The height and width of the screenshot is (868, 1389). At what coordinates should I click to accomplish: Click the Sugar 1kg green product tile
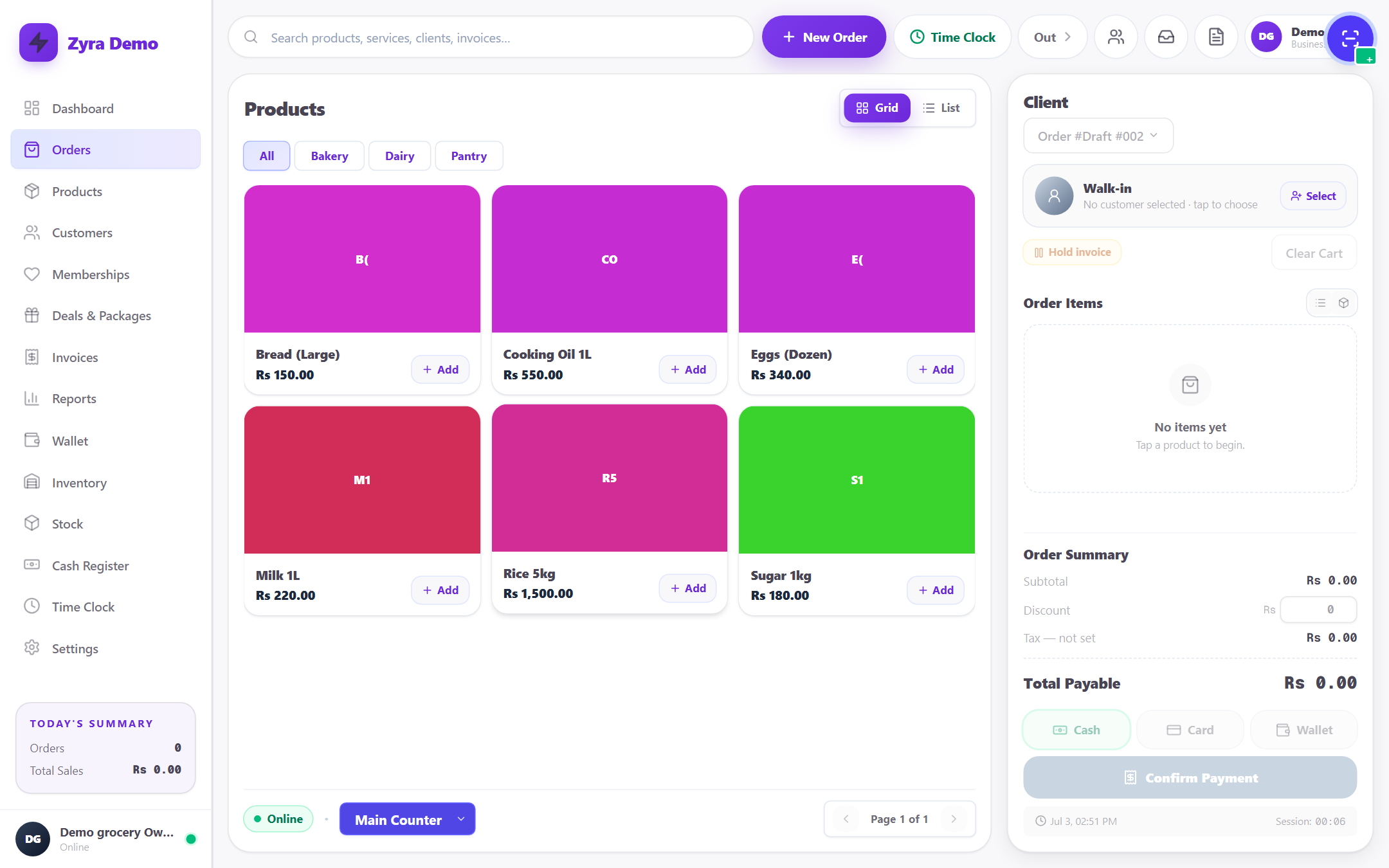857,480
